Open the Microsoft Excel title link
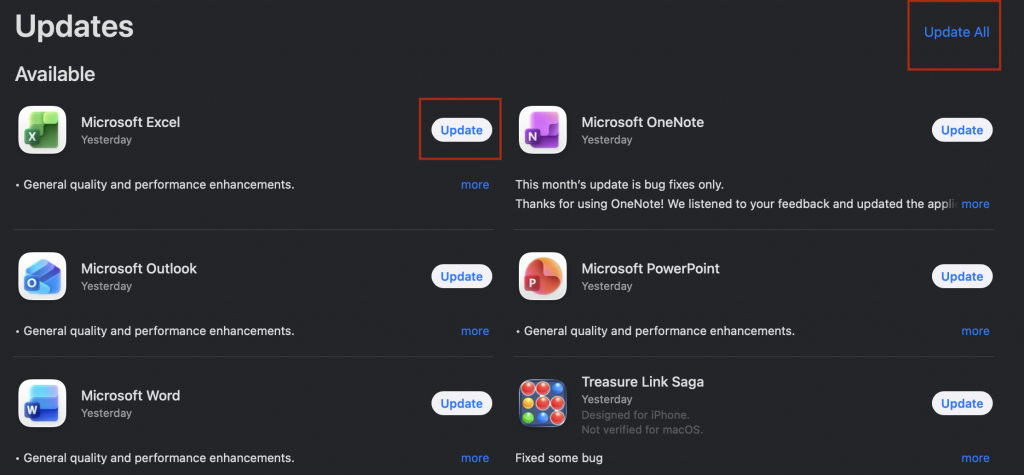 (130, 122)
